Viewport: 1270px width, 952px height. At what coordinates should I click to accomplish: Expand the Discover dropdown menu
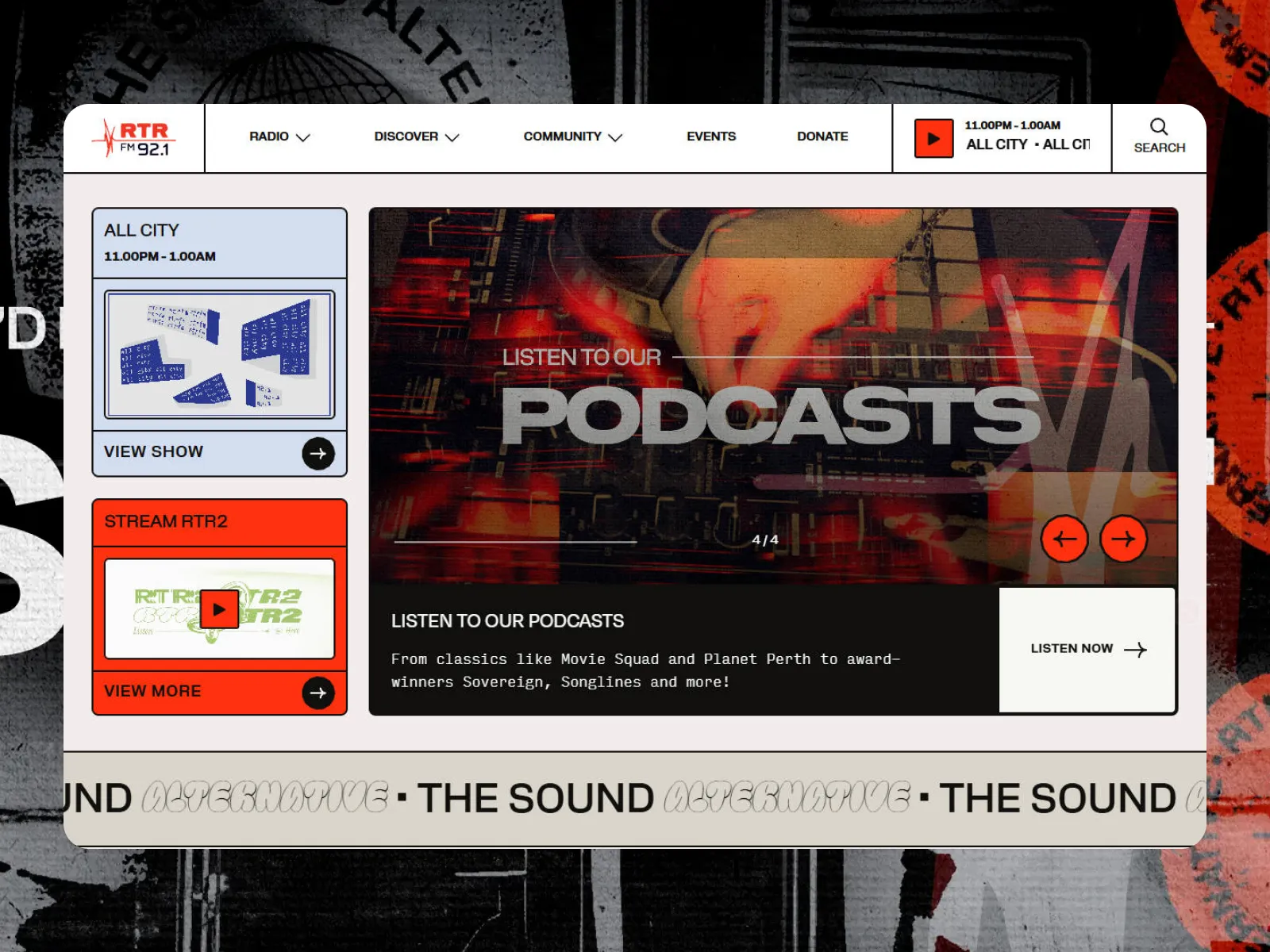pyautogui.click(x=416, y=136)
